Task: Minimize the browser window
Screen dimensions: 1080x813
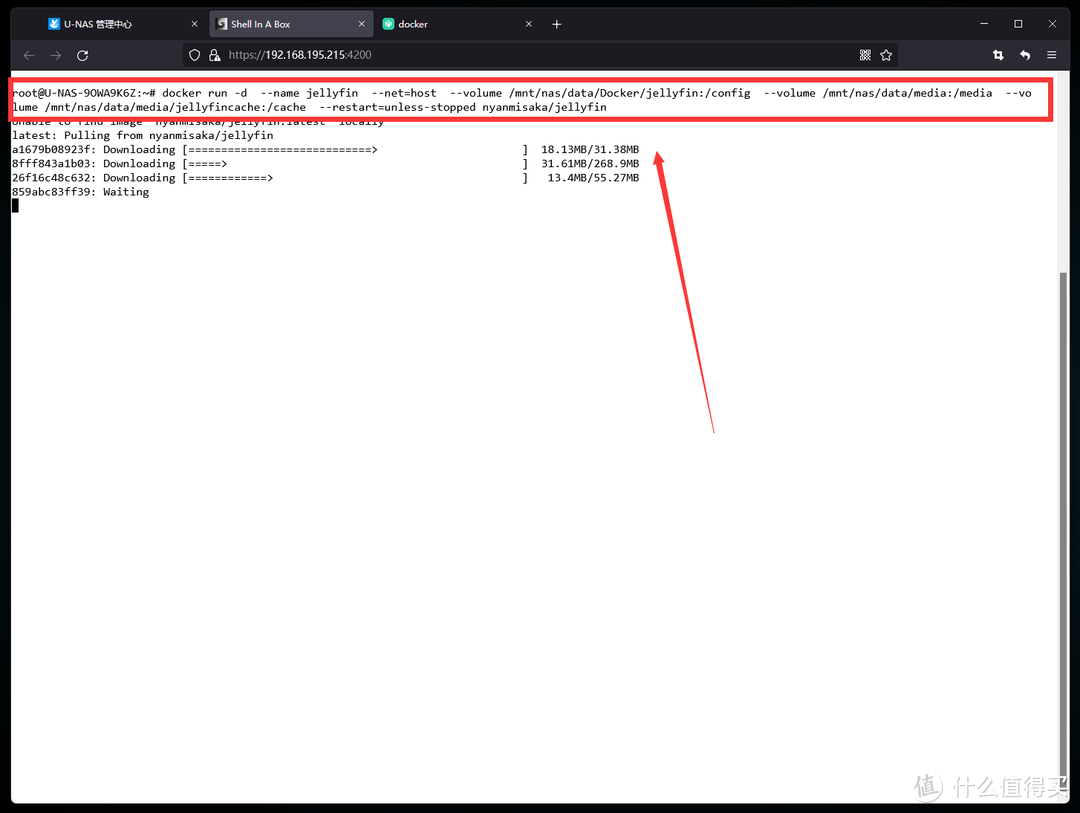Action: [984, 24]
